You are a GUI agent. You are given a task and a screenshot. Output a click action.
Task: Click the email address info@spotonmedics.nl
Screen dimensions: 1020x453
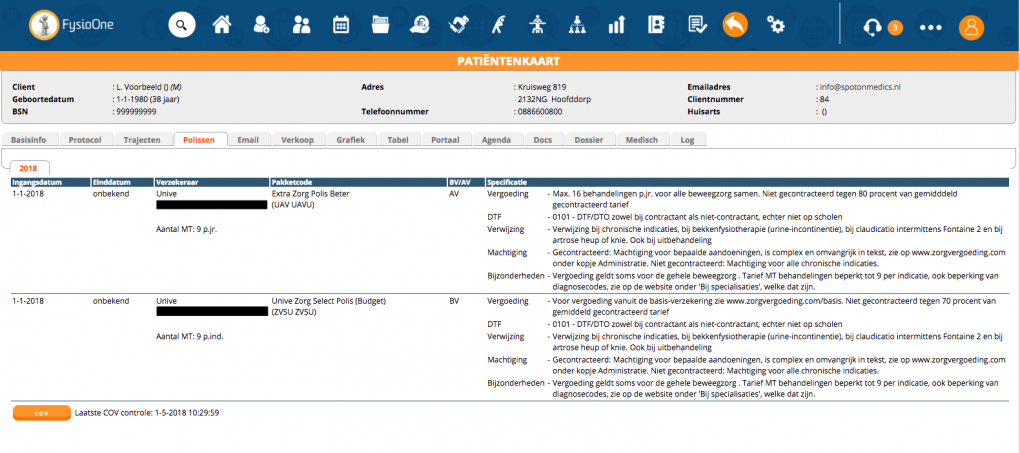tap(859, 87)
